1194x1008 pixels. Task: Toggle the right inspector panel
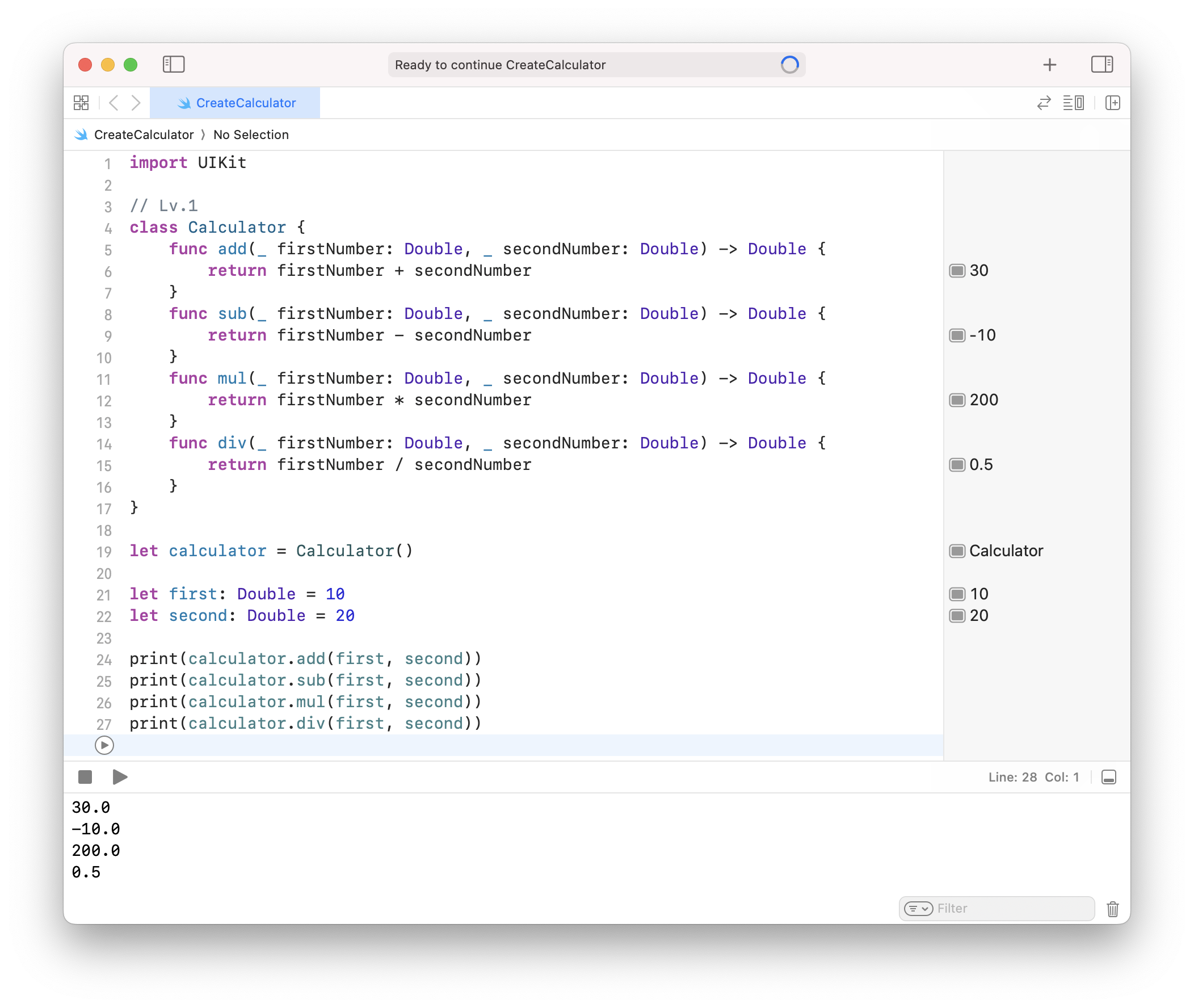point(1101,64)
